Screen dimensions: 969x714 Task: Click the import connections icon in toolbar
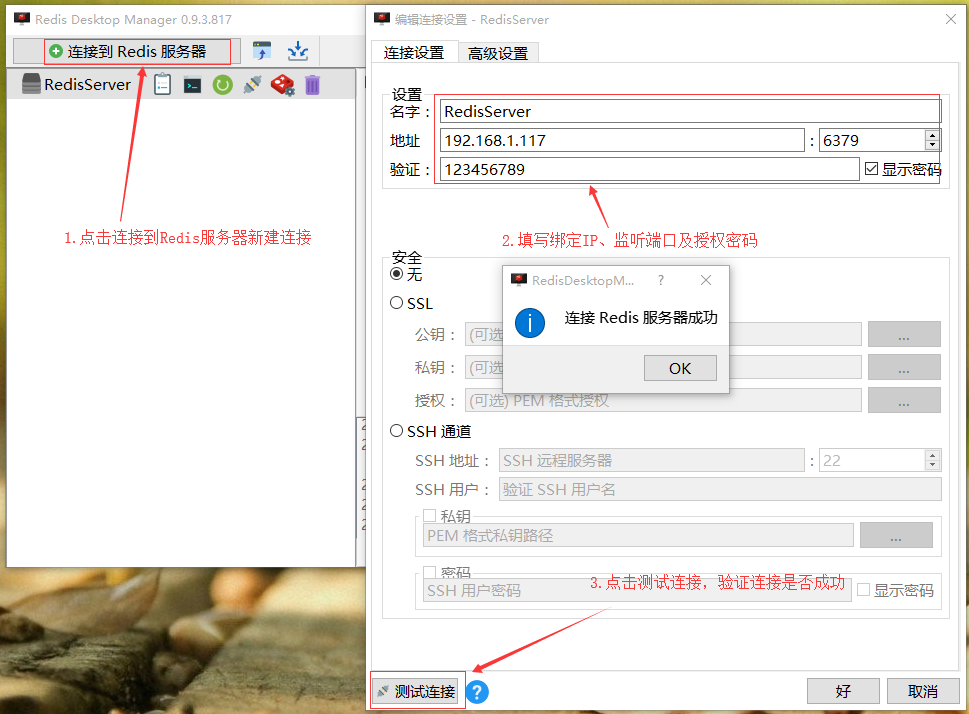tap(262, 51)
